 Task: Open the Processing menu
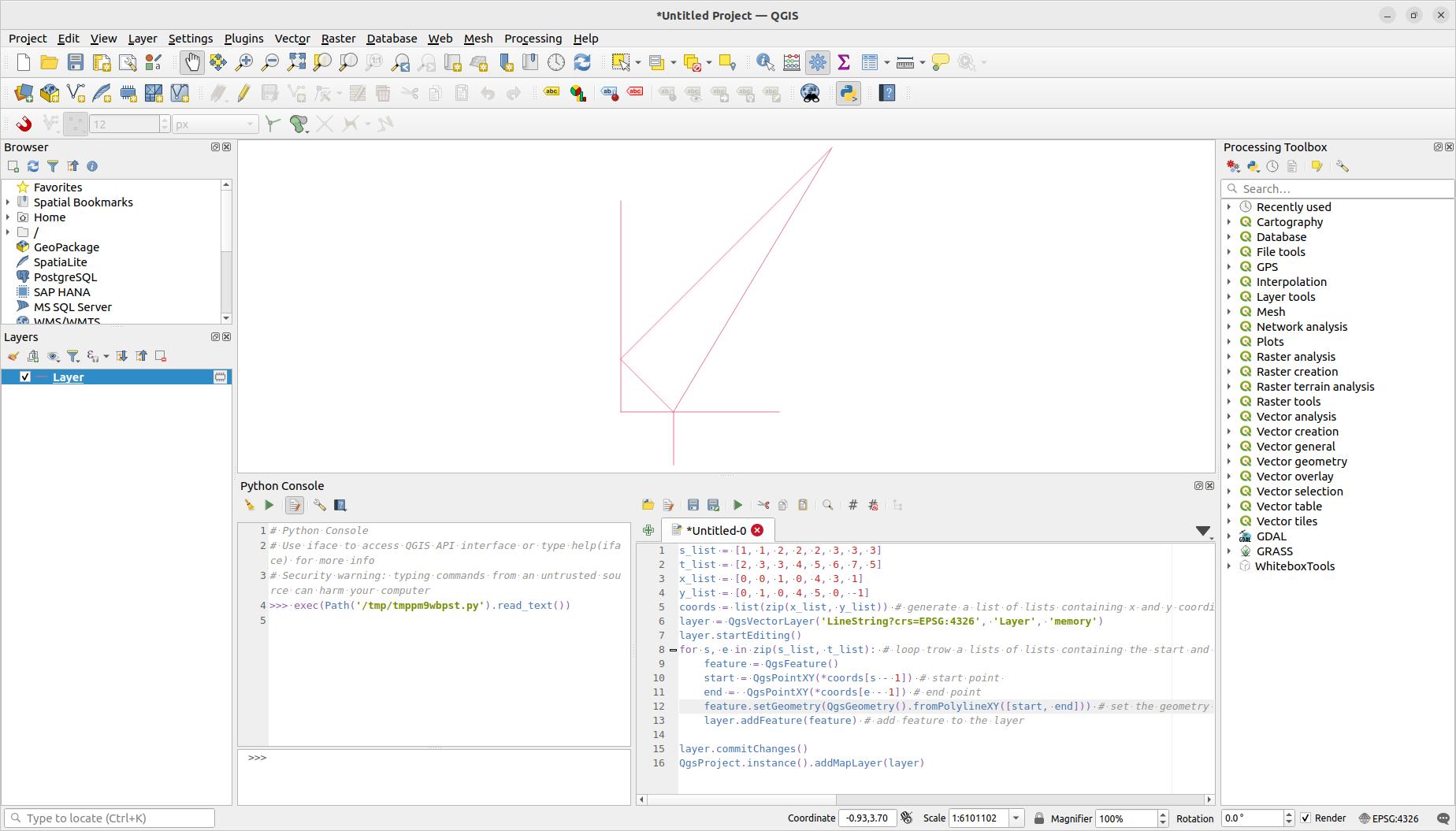(533, 38)
